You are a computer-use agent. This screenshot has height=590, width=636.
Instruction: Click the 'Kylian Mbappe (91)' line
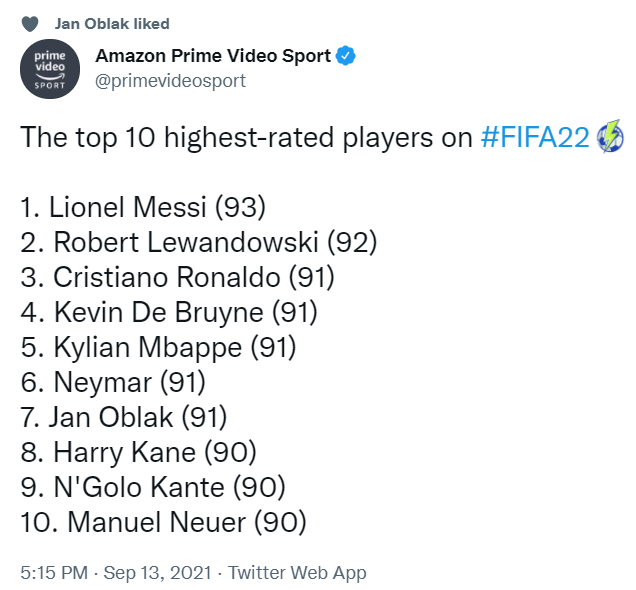(159, 348)
